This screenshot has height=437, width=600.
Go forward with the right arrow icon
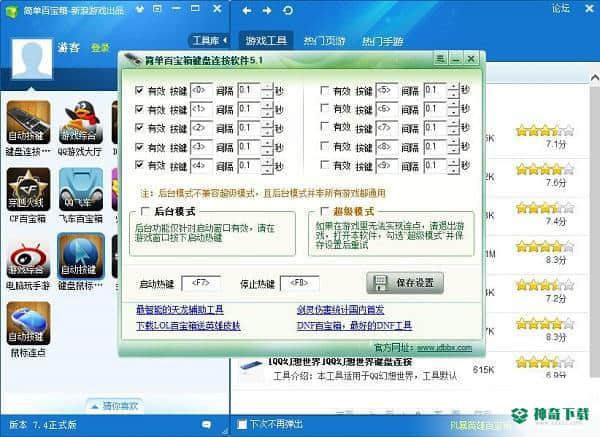(267, 11)
